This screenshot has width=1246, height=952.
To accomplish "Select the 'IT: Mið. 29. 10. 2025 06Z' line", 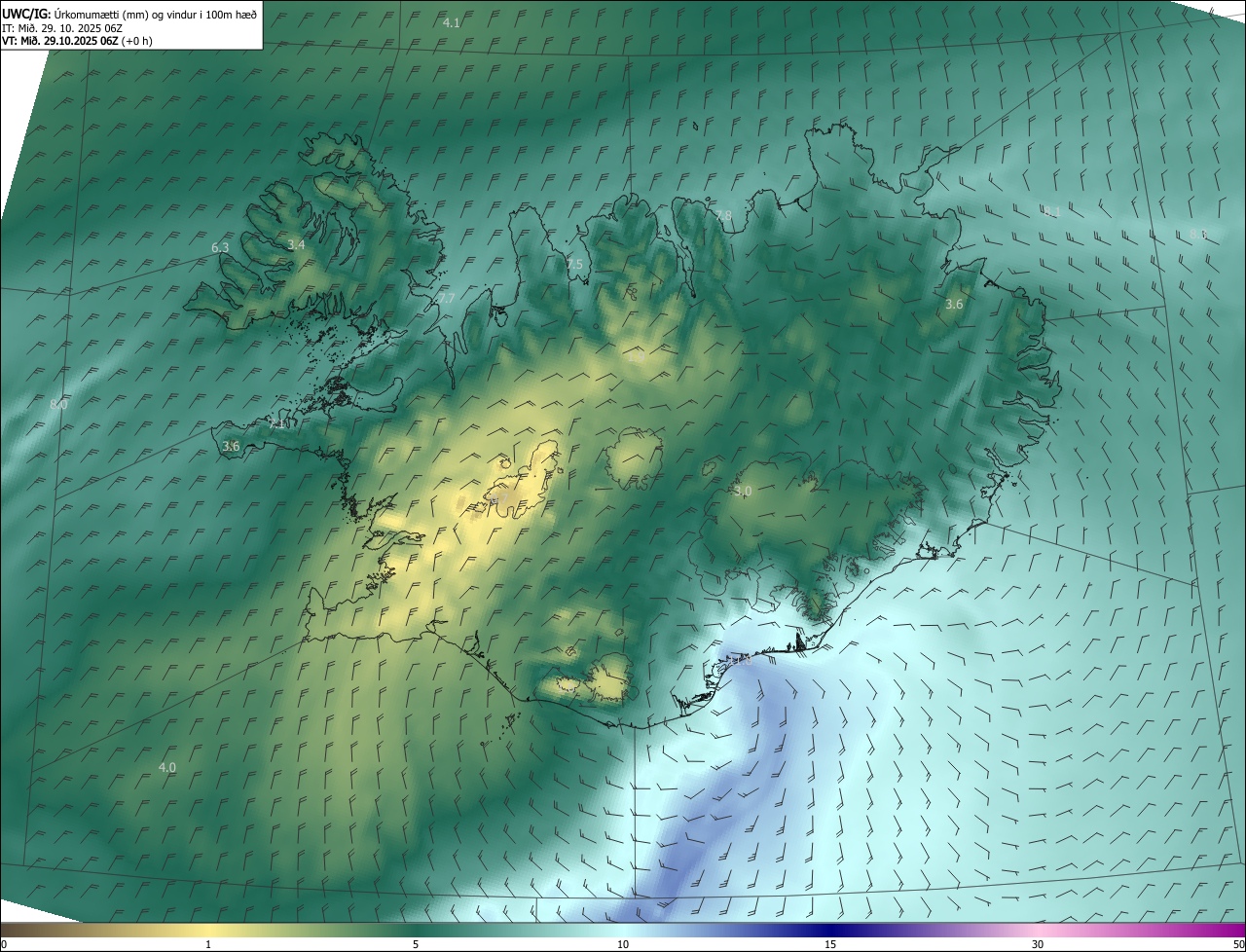I will (x=61, y=27).
